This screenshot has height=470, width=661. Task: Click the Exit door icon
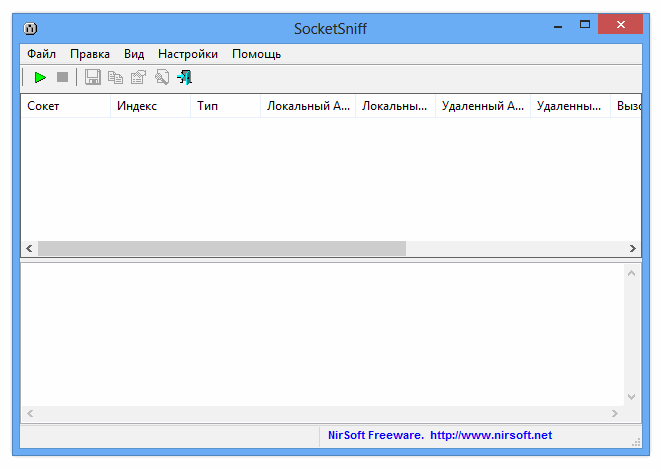(x=185, y=77)
